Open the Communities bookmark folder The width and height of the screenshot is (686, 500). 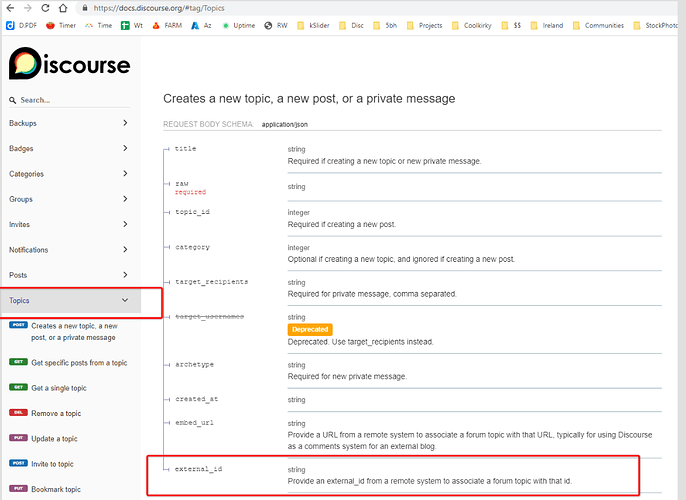click(x=598, y=25)
